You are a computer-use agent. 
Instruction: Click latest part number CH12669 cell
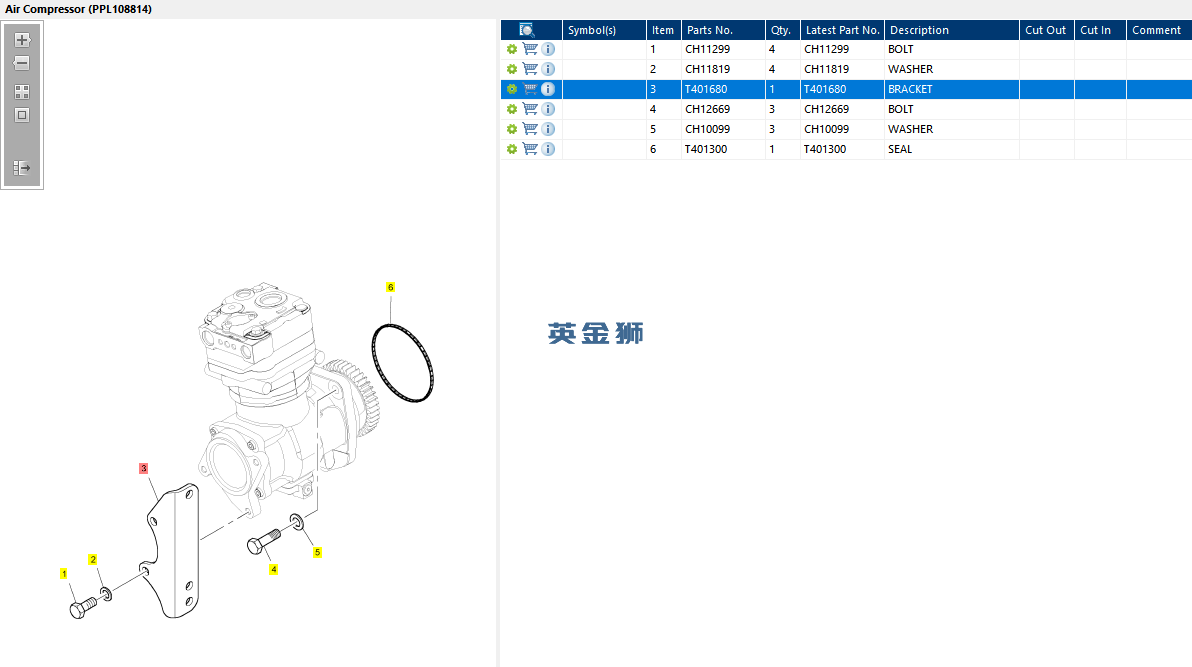coord(842,110)
